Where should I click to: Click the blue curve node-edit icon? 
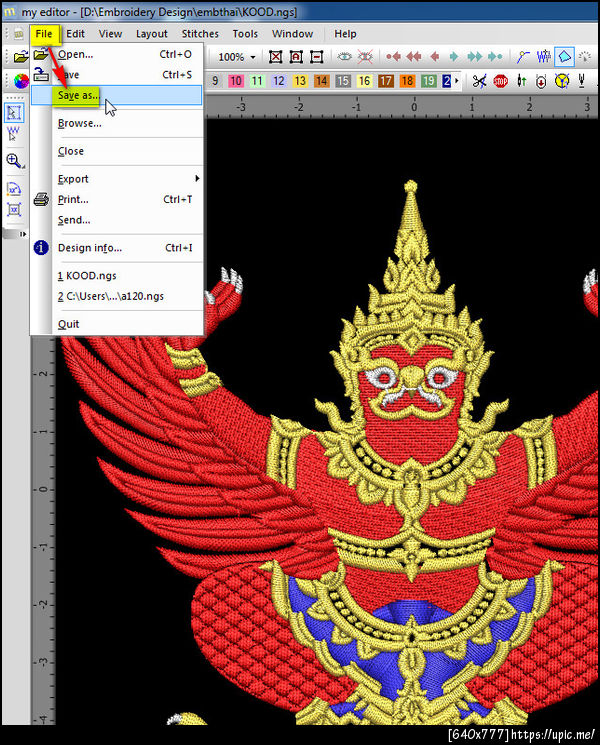pyautogui.click(x=523, y=57)
